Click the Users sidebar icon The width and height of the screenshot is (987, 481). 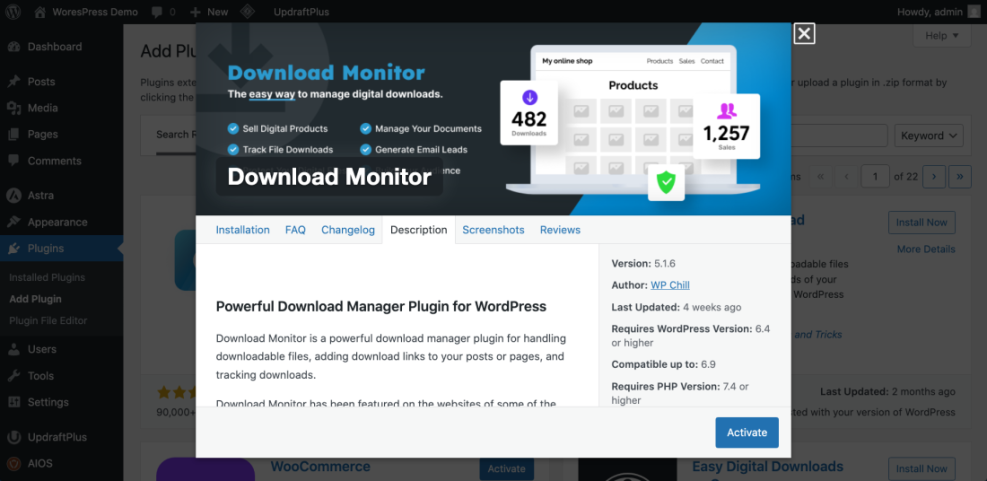point(14,349)
